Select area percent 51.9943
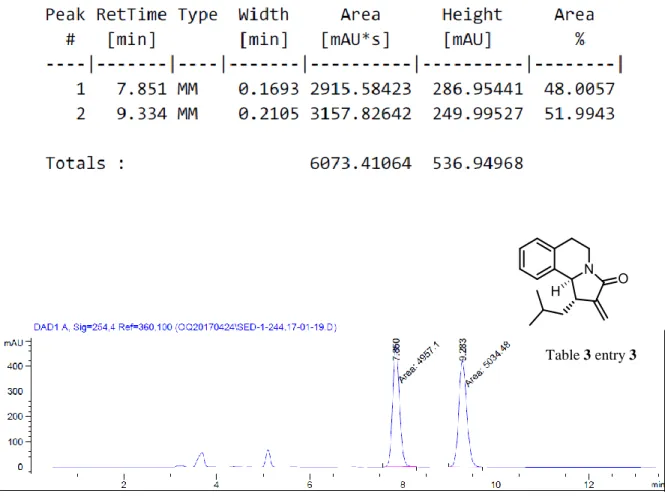The width and height of the screenshot is (665, 503). pyautogui.click(x=579, y=114)
